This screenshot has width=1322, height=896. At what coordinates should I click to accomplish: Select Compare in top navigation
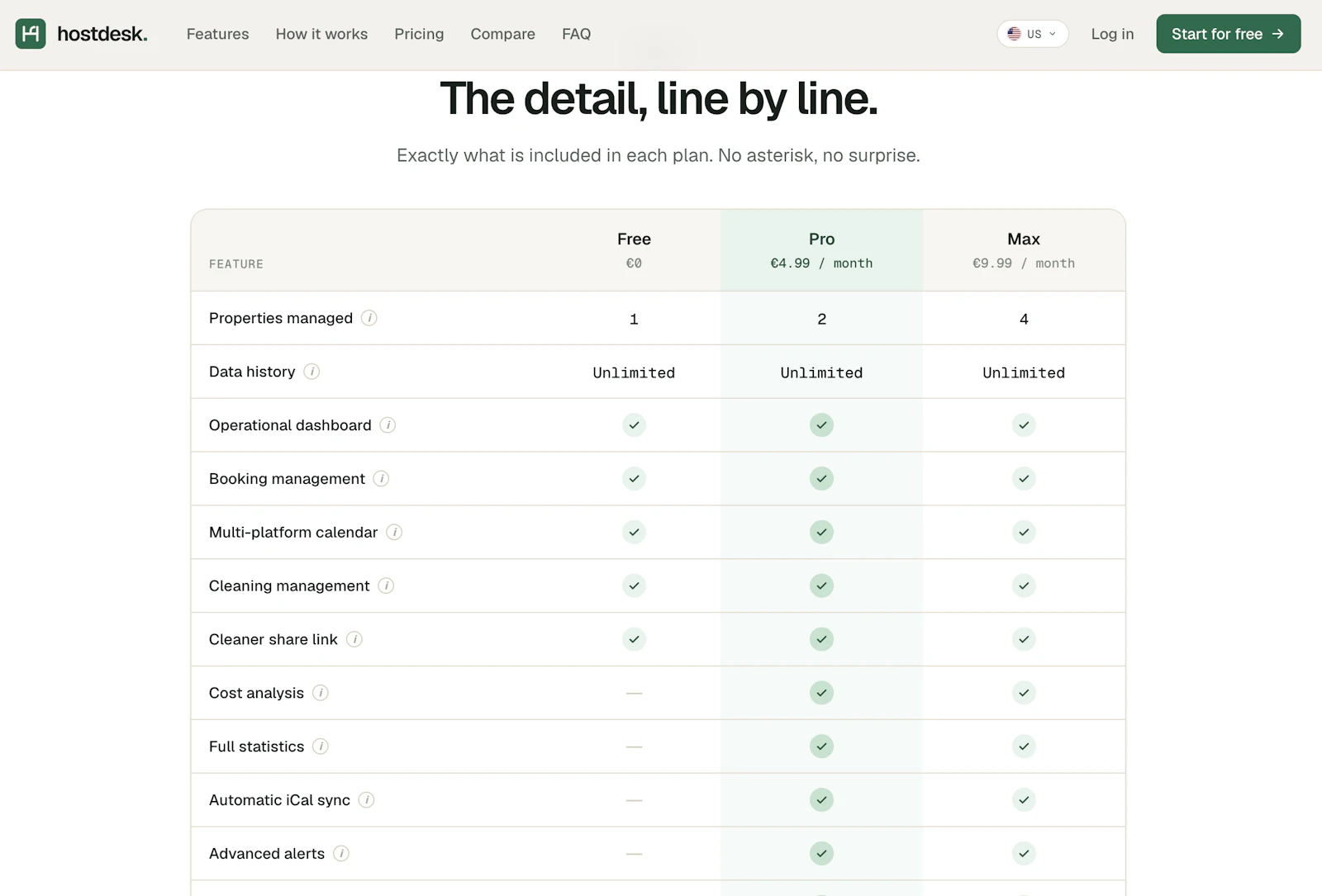pyautogui.click(x=503, y=34)
